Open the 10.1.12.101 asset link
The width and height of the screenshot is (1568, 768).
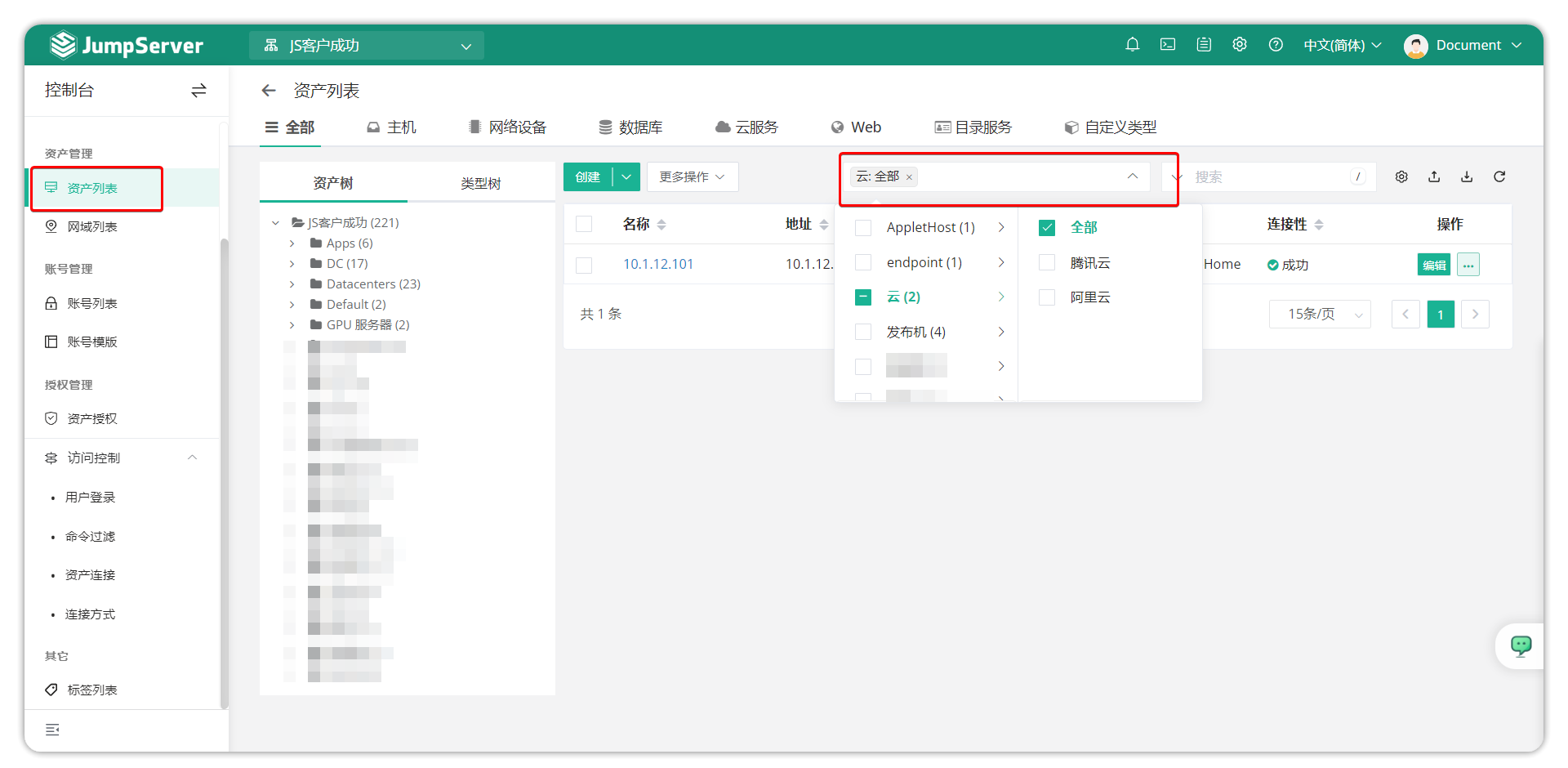click(x=657, y=264)
